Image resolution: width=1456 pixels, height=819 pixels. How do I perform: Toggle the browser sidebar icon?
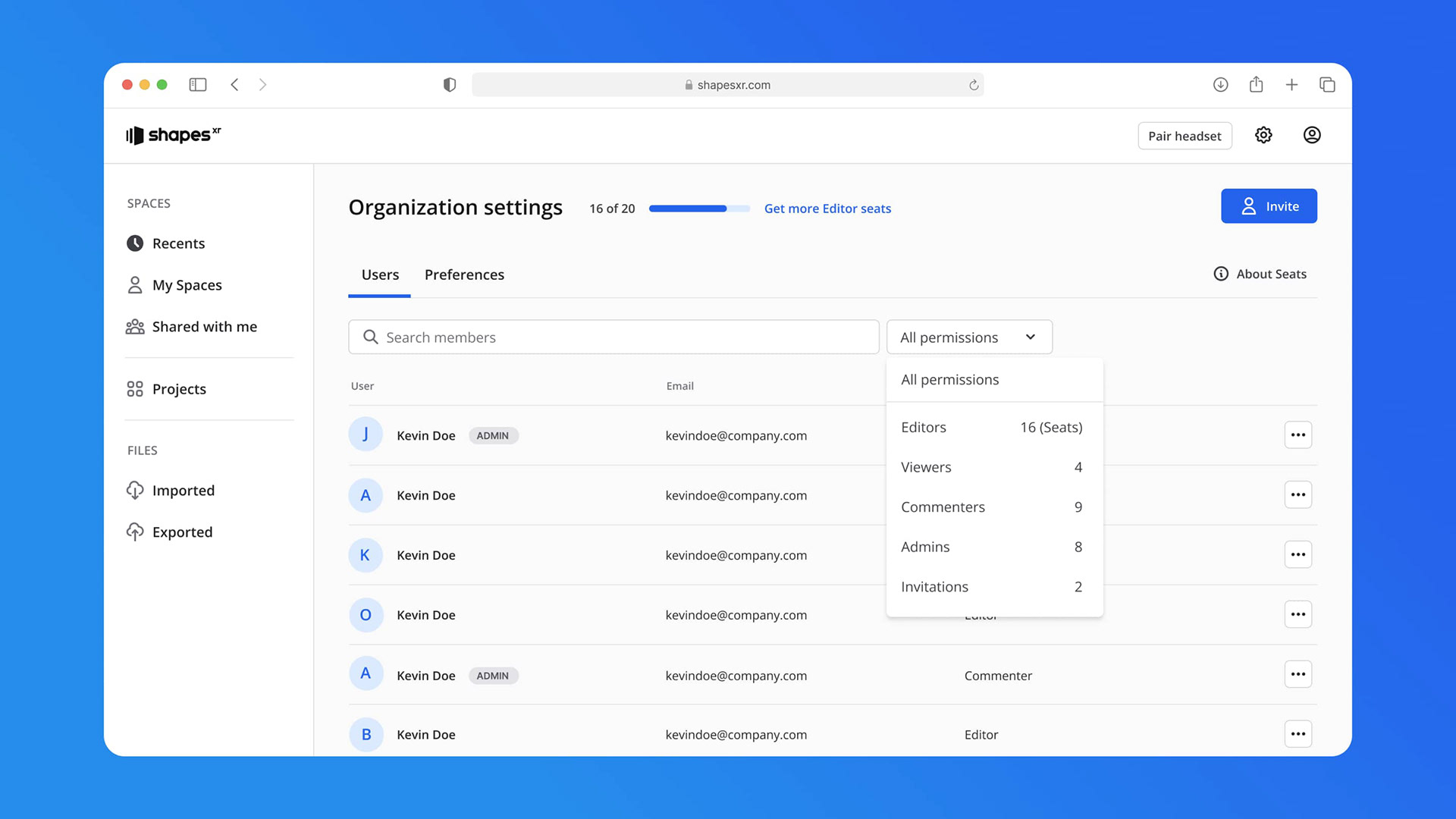(x=198, y=85)
